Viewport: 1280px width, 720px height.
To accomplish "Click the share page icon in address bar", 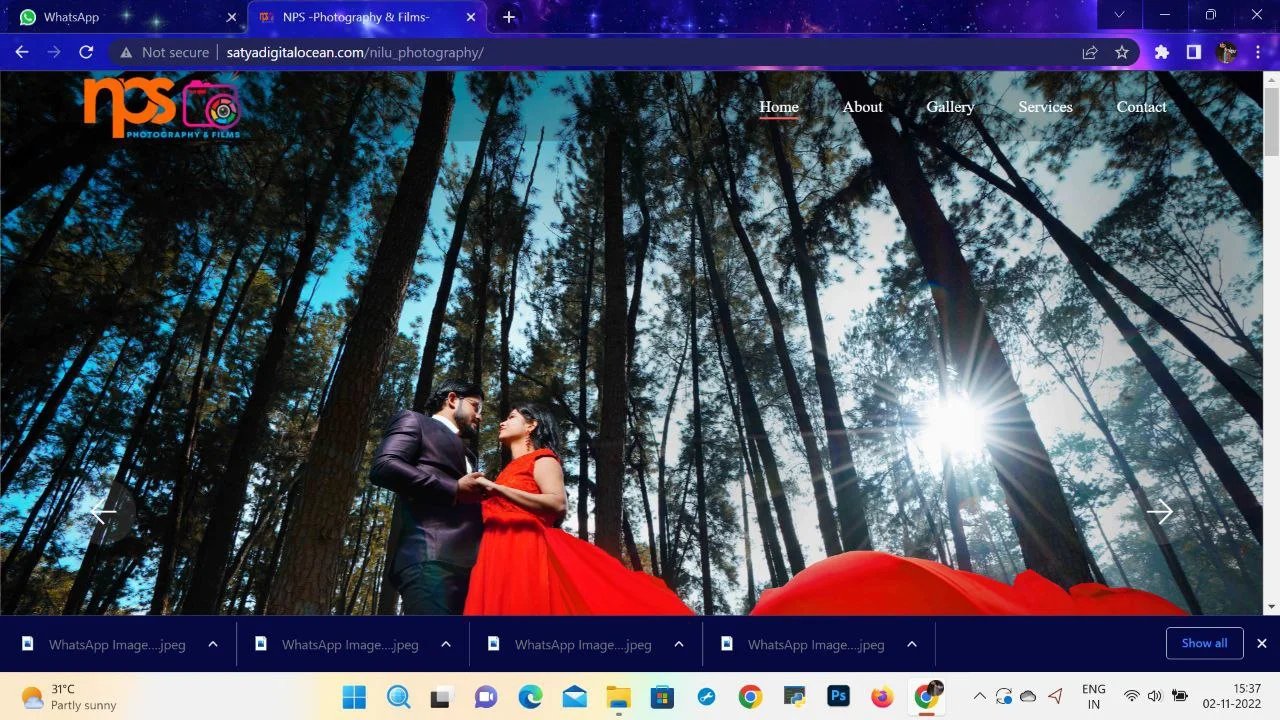I will click(x=1090, y=52).
